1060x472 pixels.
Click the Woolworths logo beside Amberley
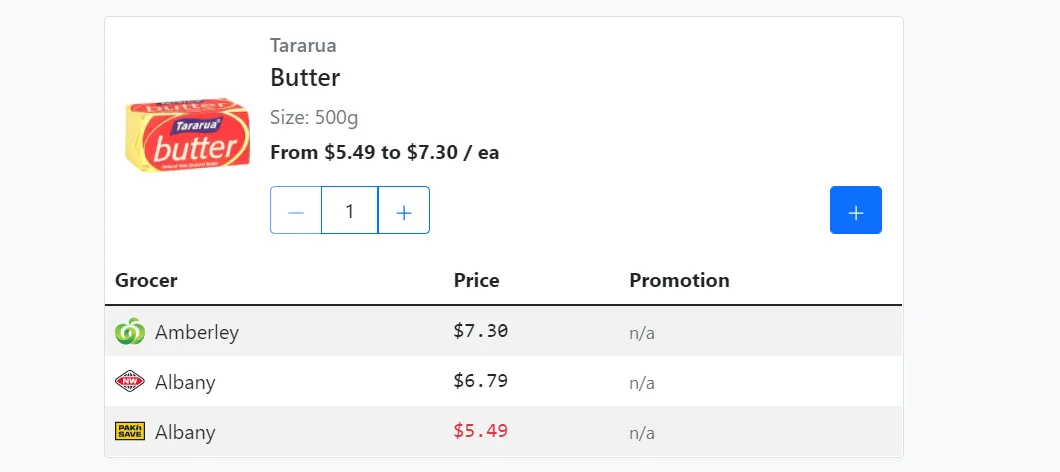tap(130, 332)
